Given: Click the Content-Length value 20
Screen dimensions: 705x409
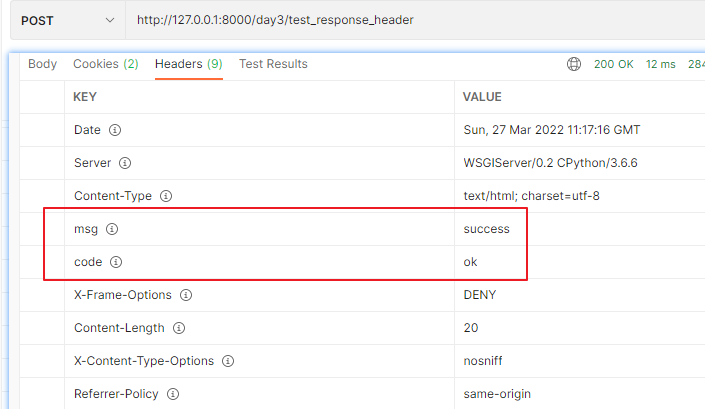Looking at the screenshot, I should 471,328.
